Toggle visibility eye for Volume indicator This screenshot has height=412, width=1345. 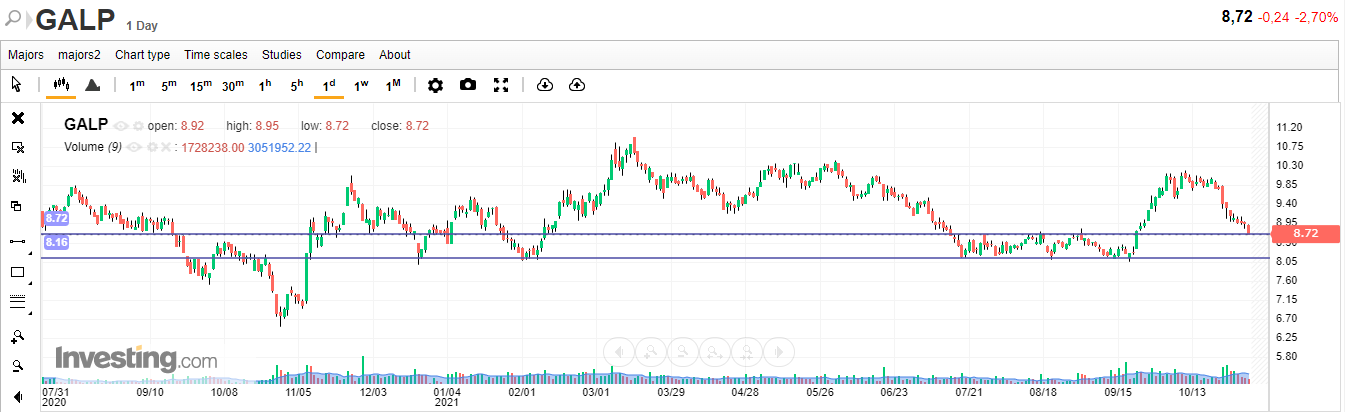[x=134, y=147]
